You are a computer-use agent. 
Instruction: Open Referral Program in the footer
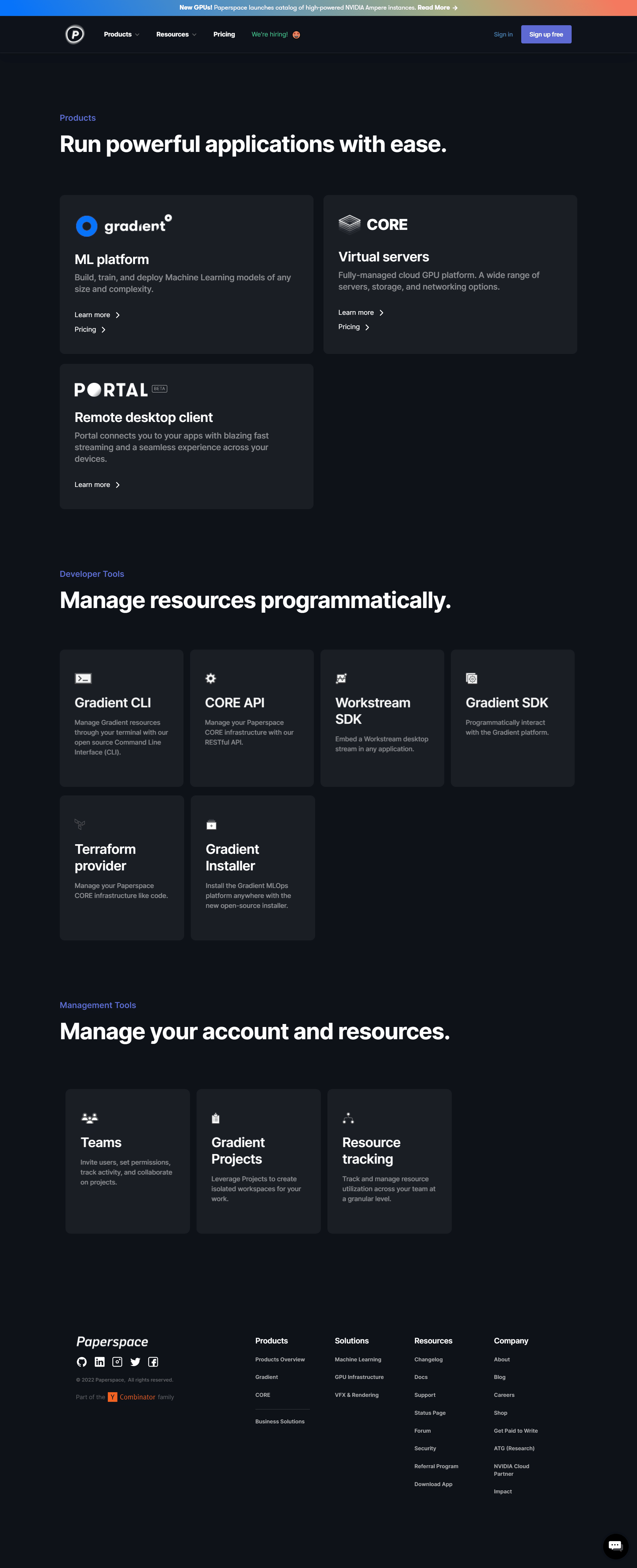436,1466
